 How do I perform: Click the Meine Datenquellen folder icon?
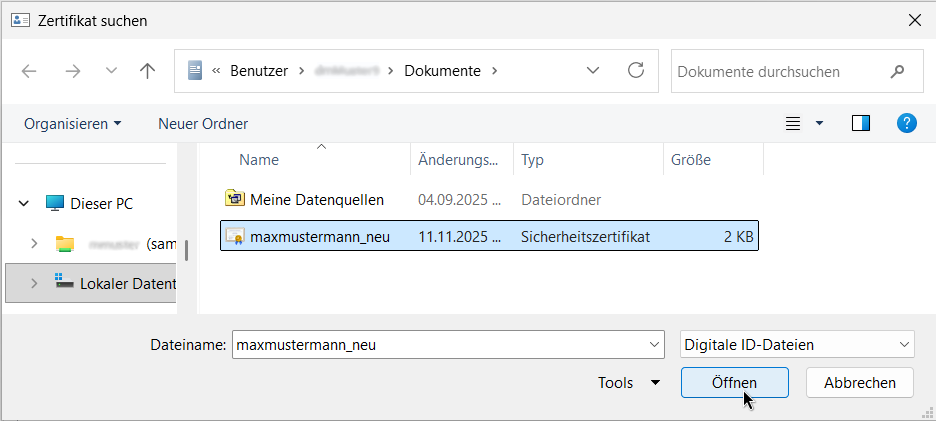click(235, 198)
